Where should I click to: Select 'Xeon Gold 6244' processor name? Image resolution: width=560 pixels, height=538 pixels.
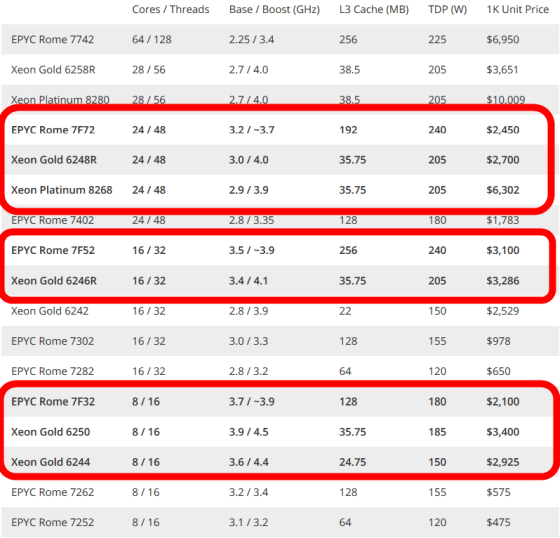[x=50, y=462]
